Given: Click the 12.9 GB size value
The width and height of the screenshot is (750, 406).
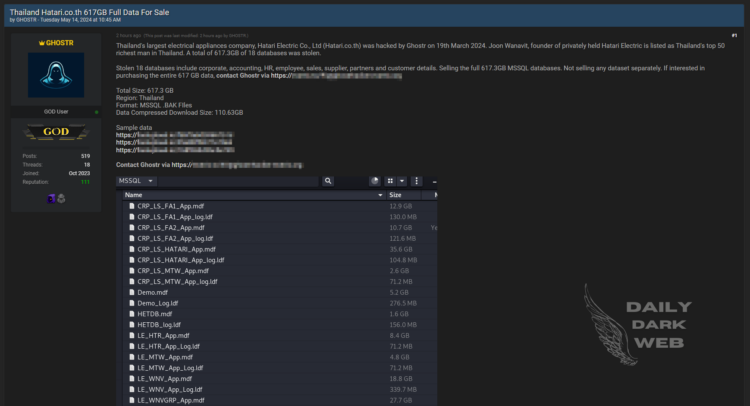Looking at the screenshot, I should [x=401, y=206].
